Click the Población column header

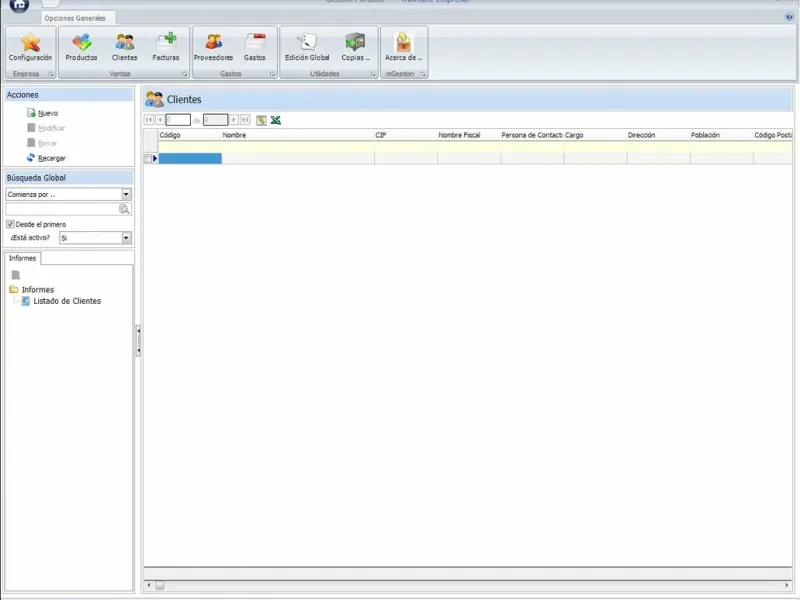click(721, 135)
